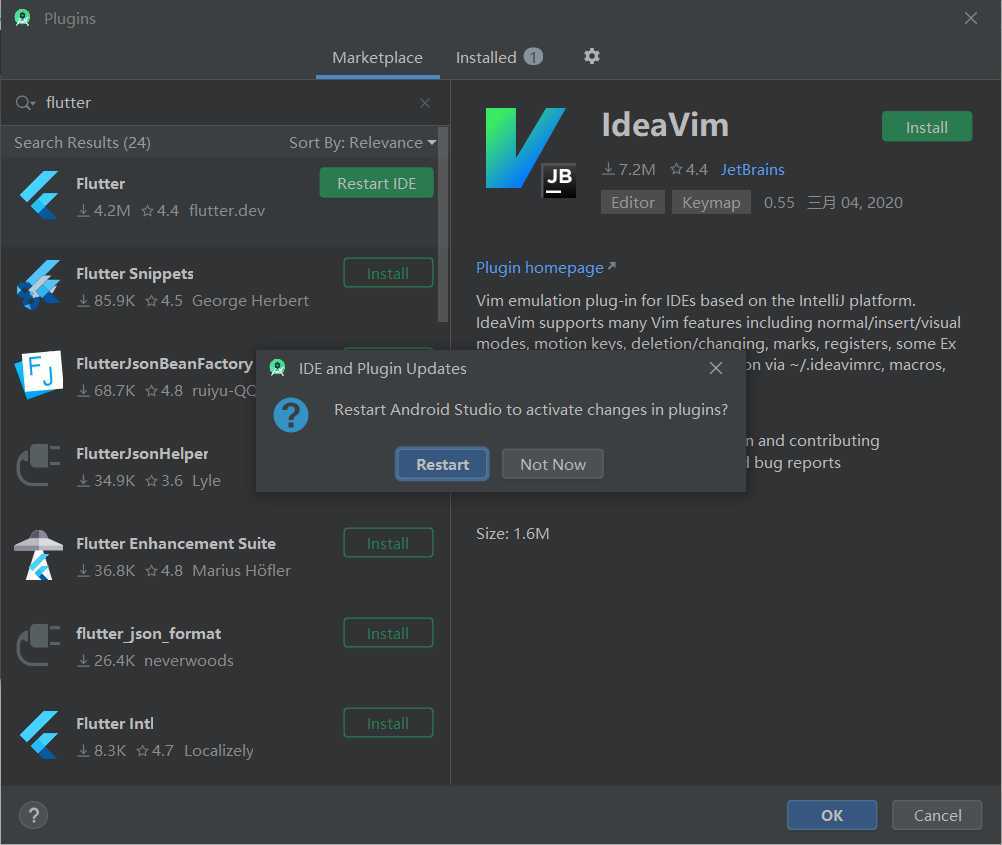Click the flutter.dev vendor text
Screen dimensions: 1002x845
click(x=227, y=211)
